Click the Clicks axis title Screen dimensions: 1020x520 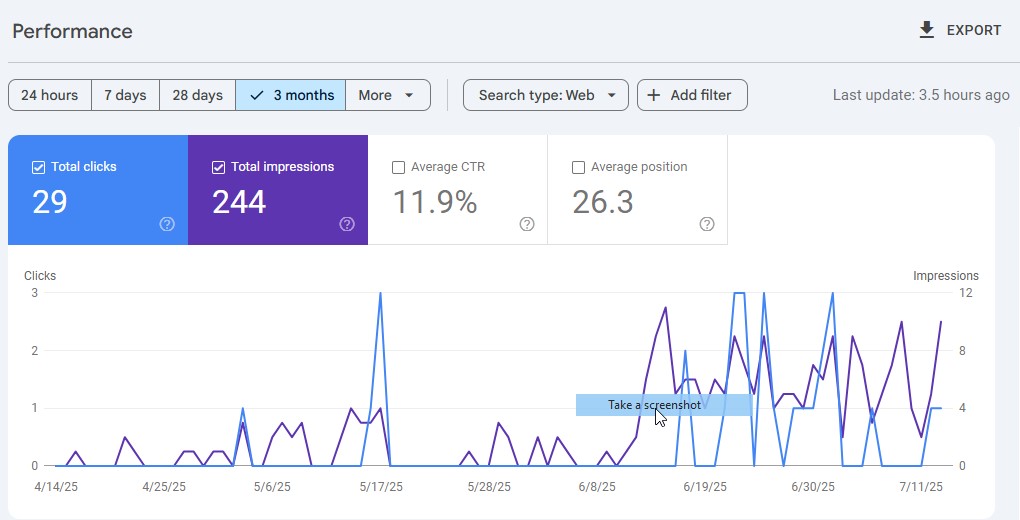40,276
